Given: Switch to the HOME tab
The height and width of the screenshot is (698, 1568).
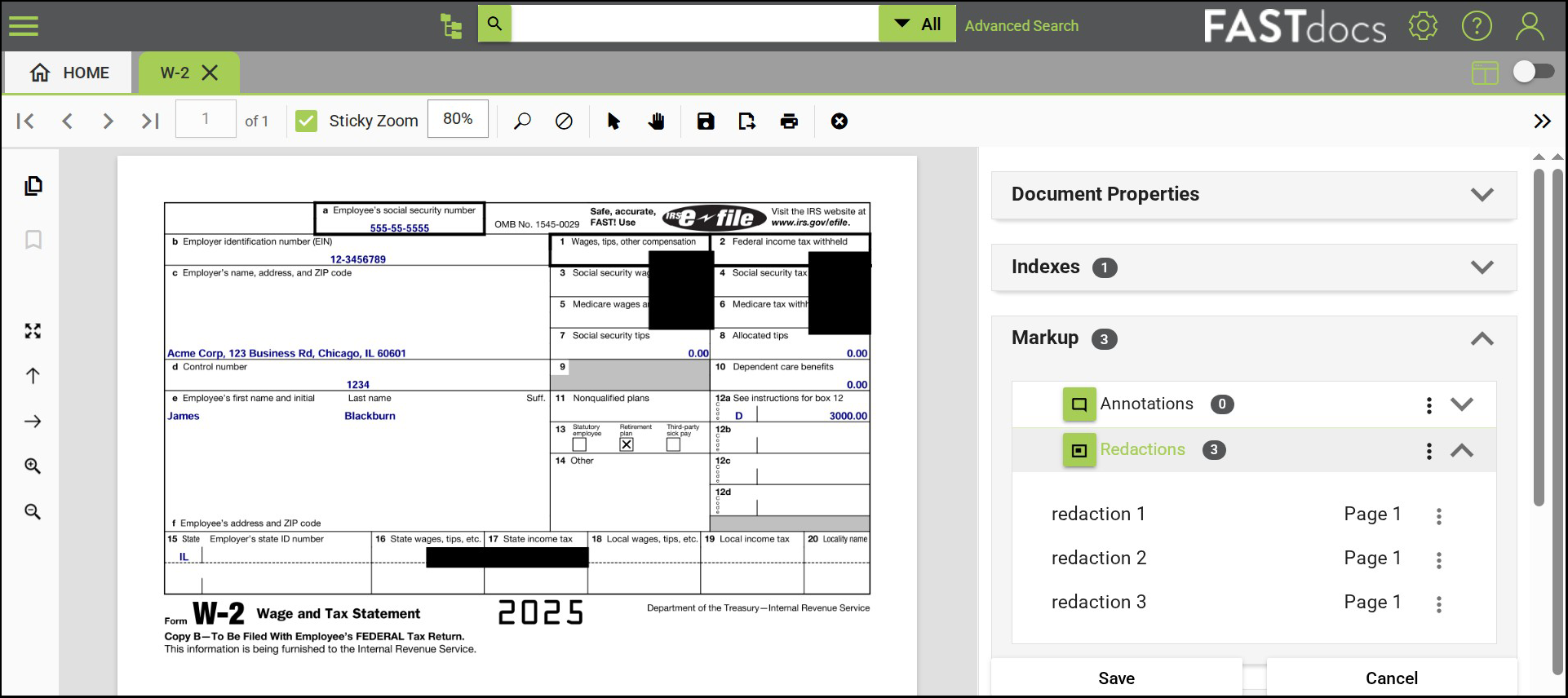Looking at the screenshot, I should point(69,73).
